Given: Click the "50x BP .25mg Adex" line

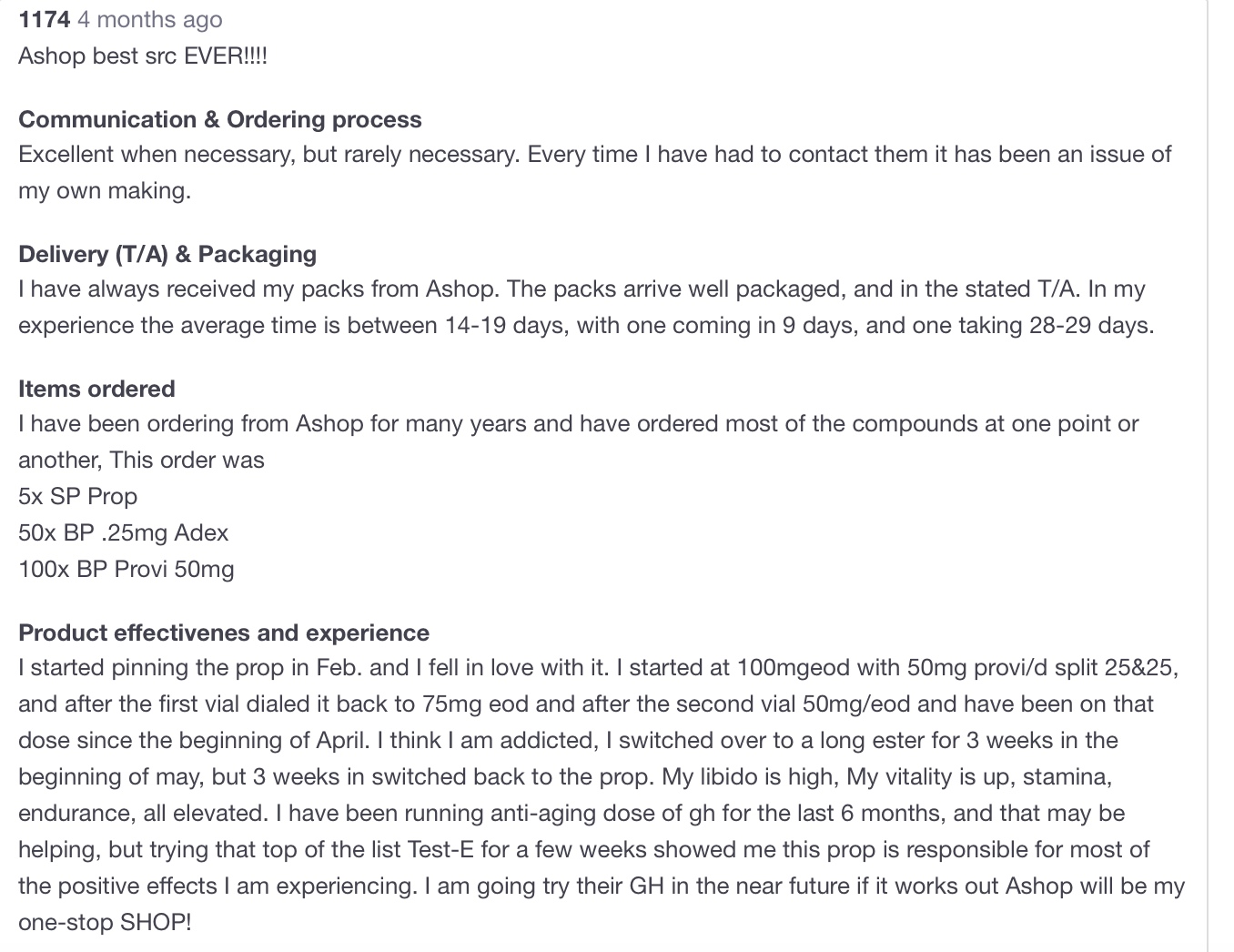Looking at the screenshot, I should (124, 532).
